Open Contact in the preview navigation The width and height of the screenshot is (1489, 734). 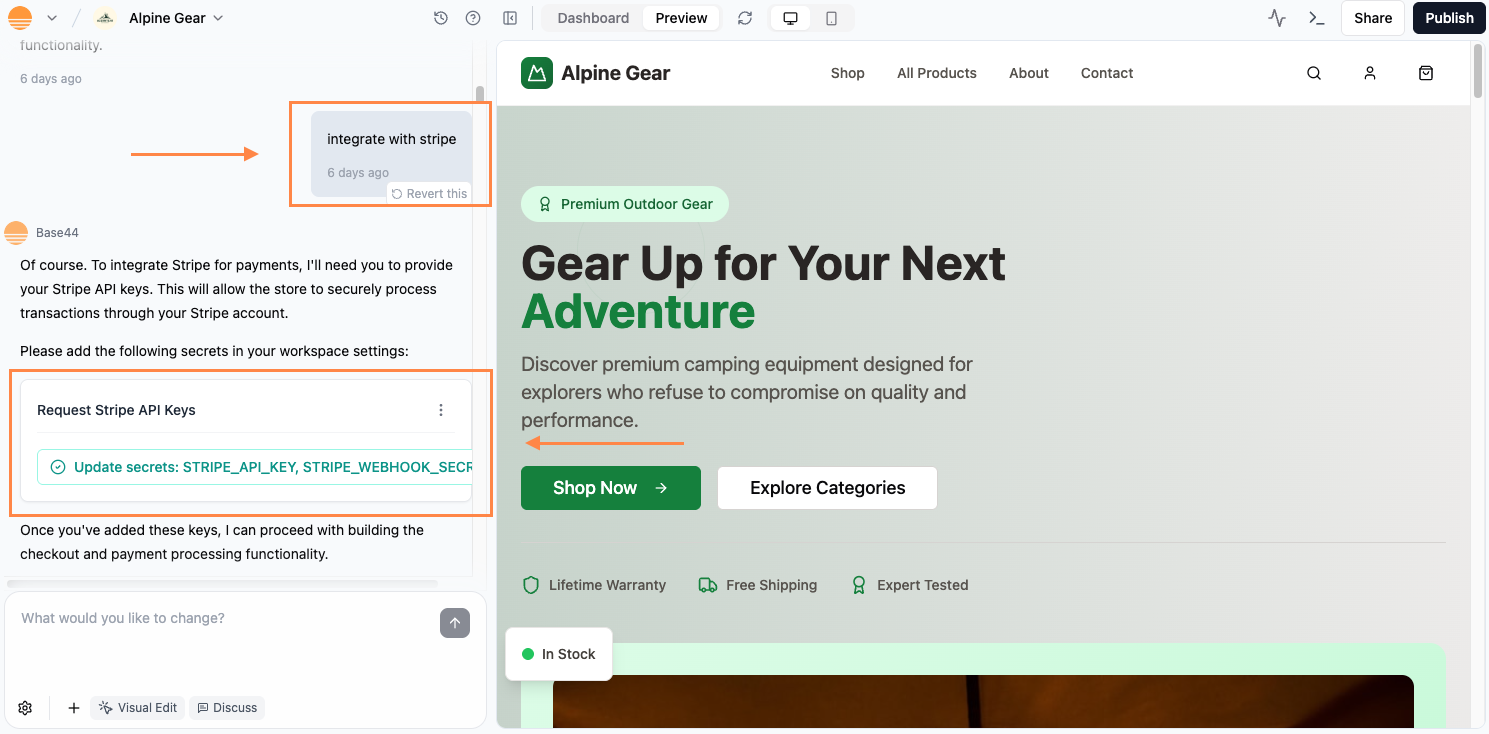coord(1107,73)
